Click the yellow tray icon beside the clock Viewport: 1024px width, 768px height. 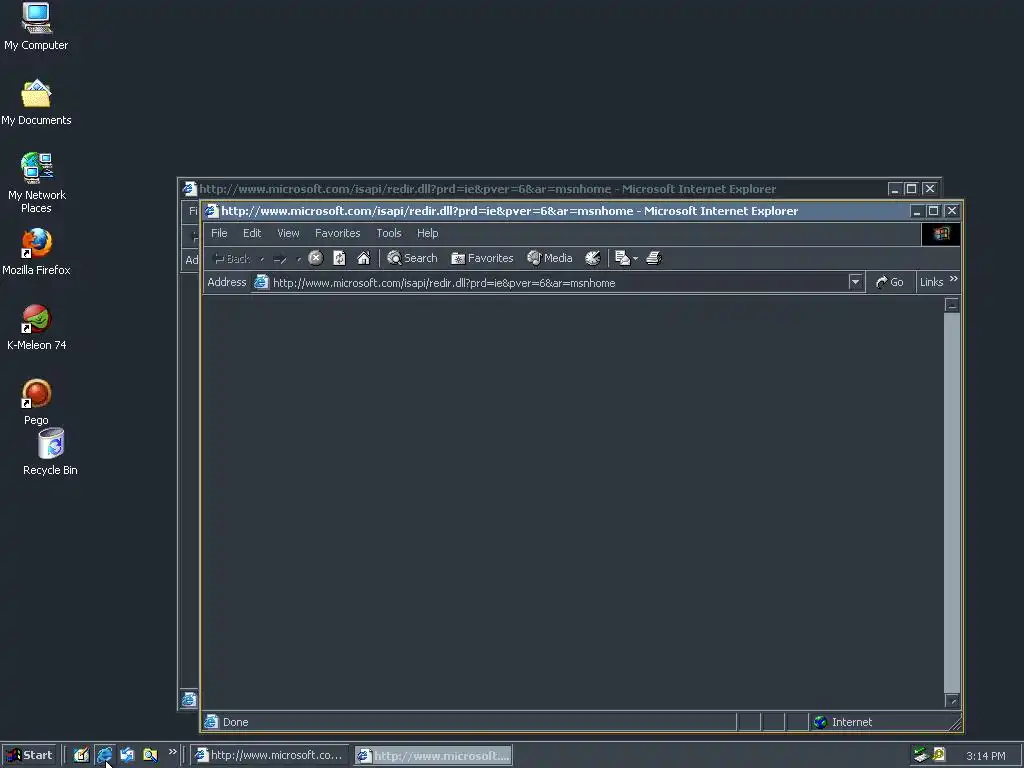pyautogui.click(x=939, y=755)
